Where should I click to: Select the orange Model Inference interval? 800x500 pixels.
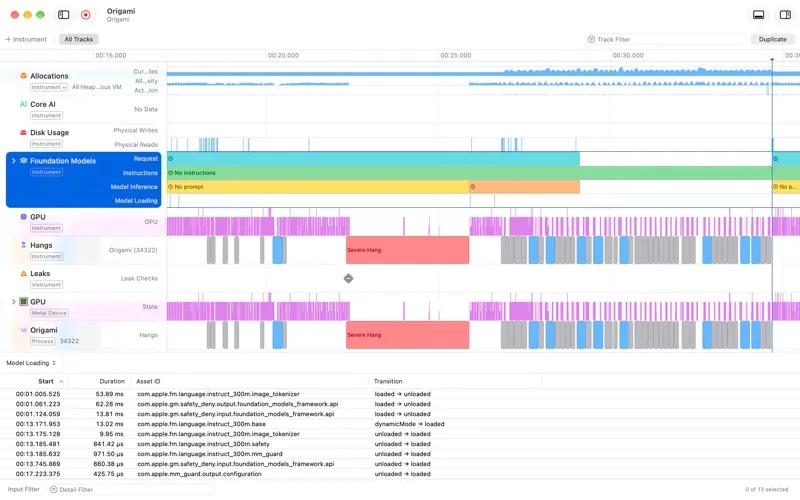tap(524, 187)
